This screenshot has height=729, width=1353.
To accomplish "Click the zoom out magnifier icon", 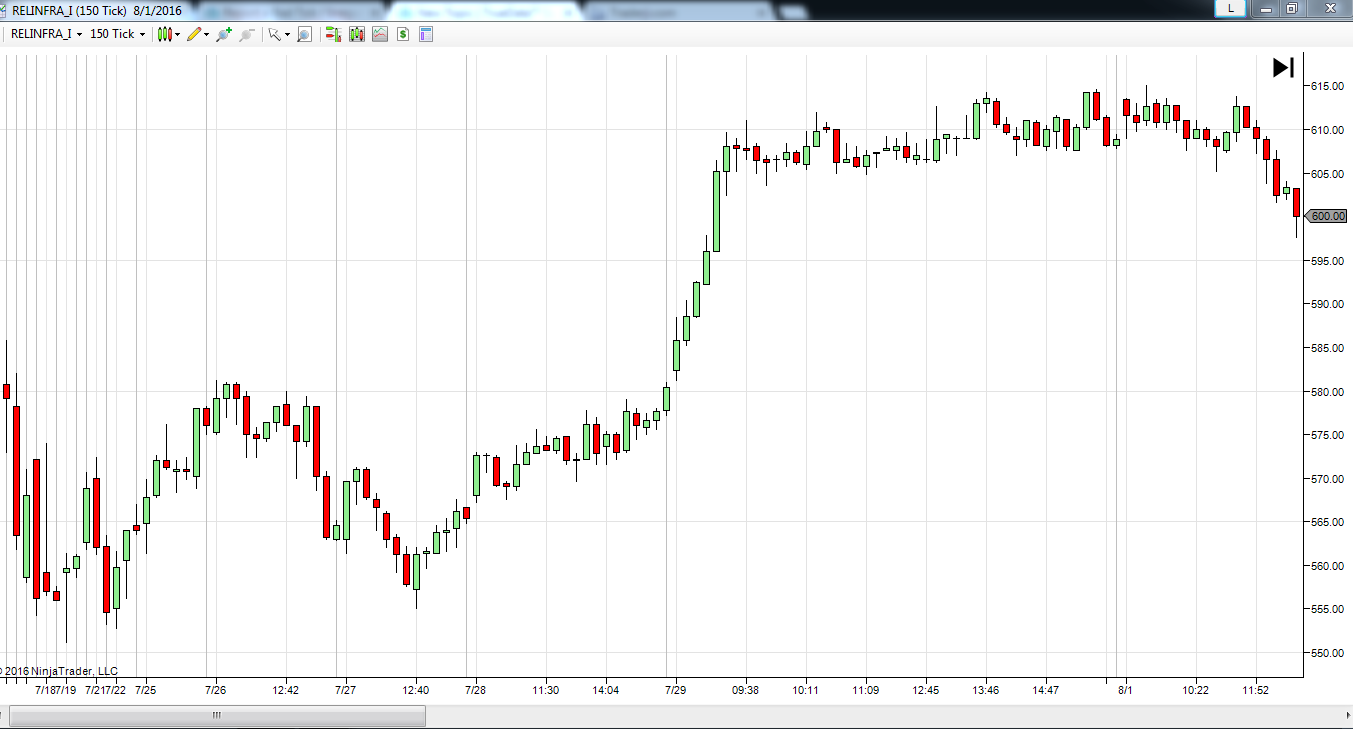I will tap(246, 34).
